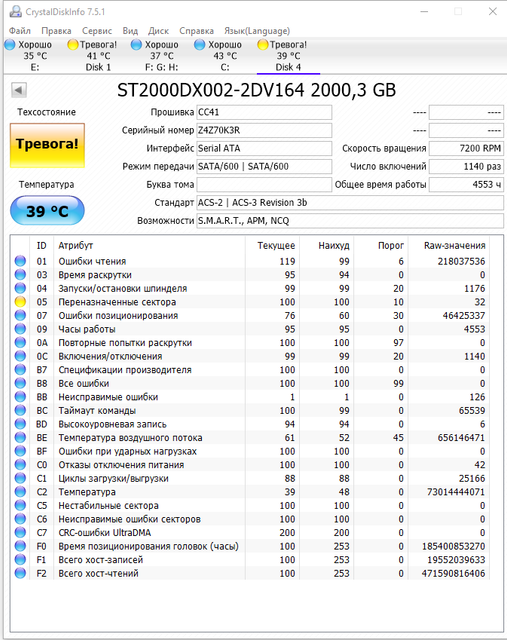The width and height of the screenshot is (507, 640).
Task: Open the Правка menu
Action: [x=56, y=31]
